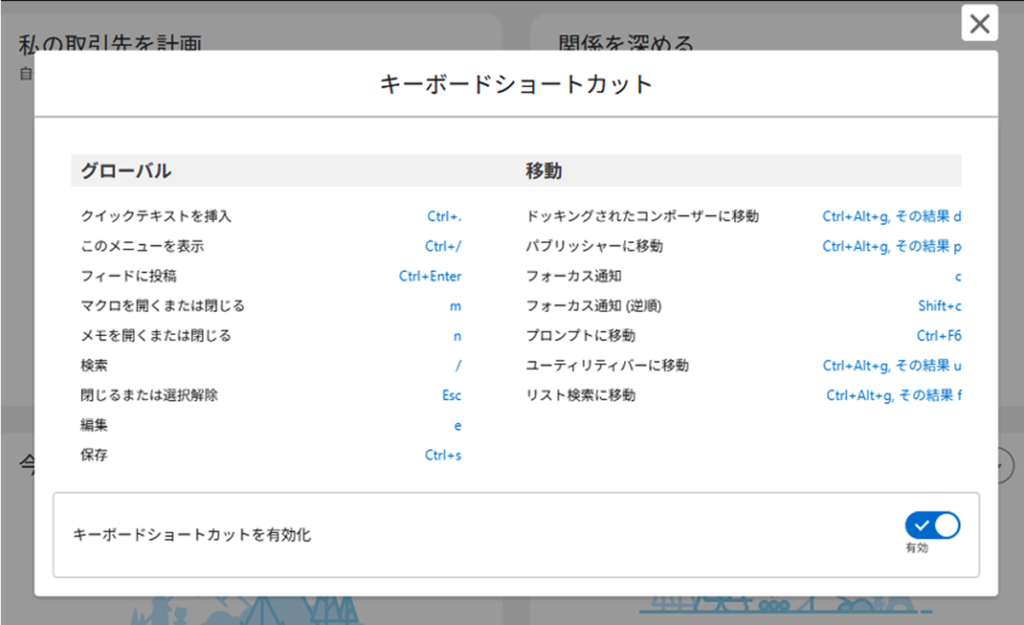Screen dimensions: 1024x625
Task: Click the e shortcut beside 編集
Action: pos(458,425)
